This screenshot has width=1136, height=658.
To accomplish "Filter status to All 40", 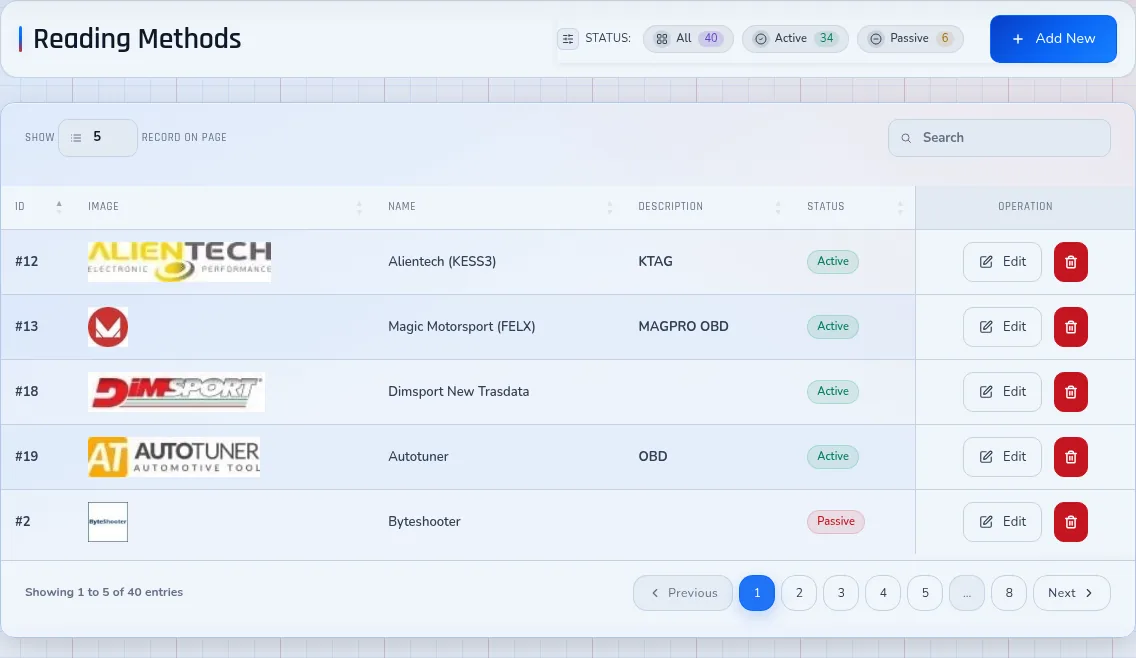I will click(688, 38).
